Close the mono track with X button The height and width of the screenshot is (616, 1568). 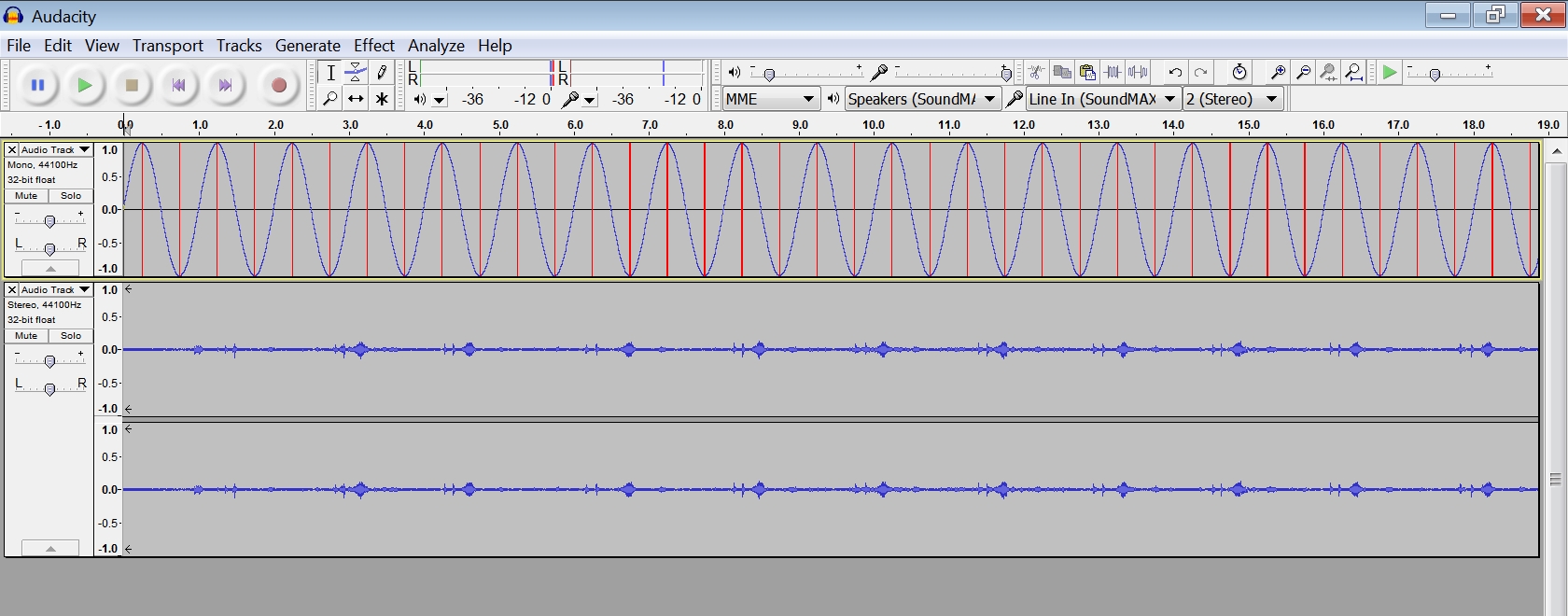12,149
